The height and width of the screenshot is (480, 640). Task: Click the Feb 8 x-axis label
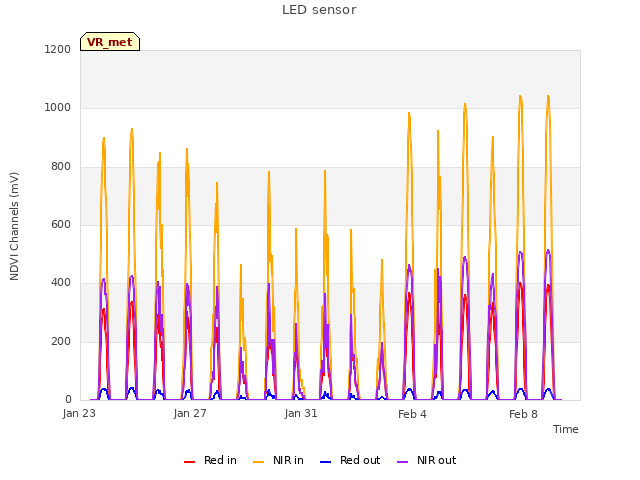point(523,414)
